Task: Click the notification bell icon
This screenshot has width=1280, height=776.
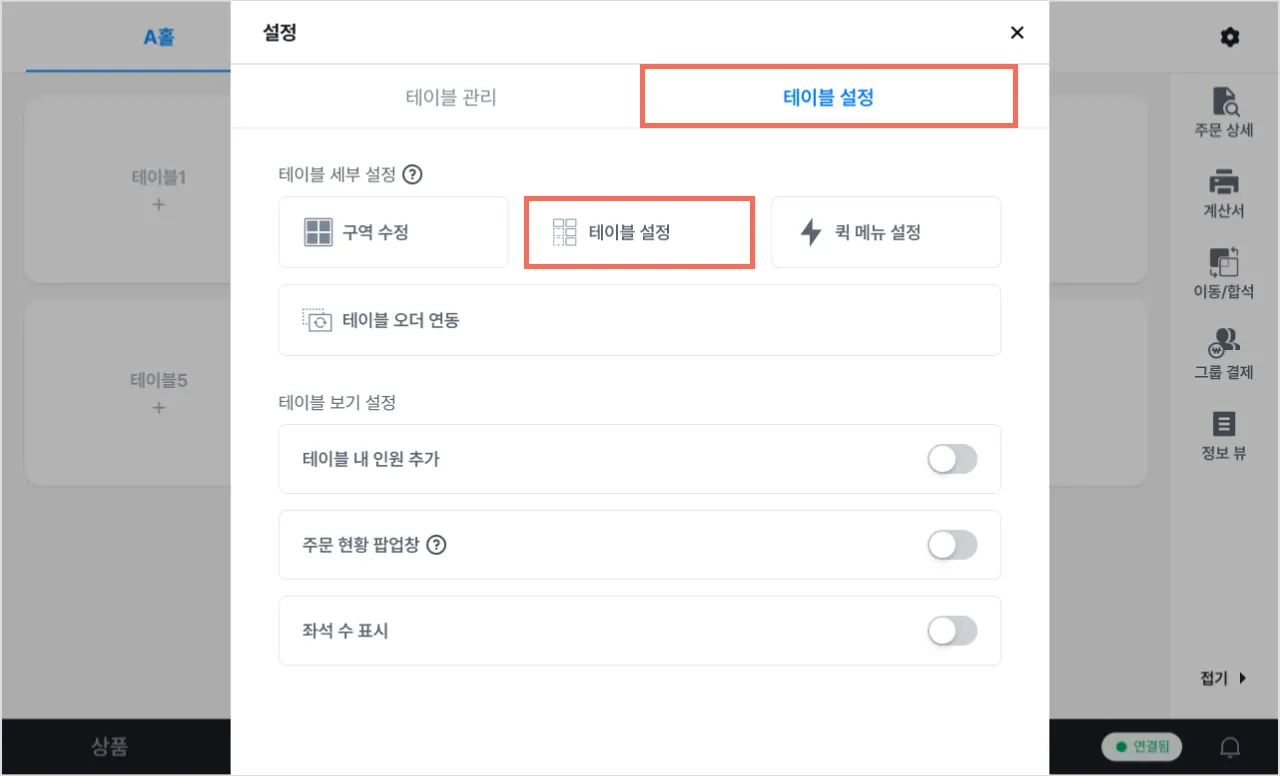Action: [1230, 747]
